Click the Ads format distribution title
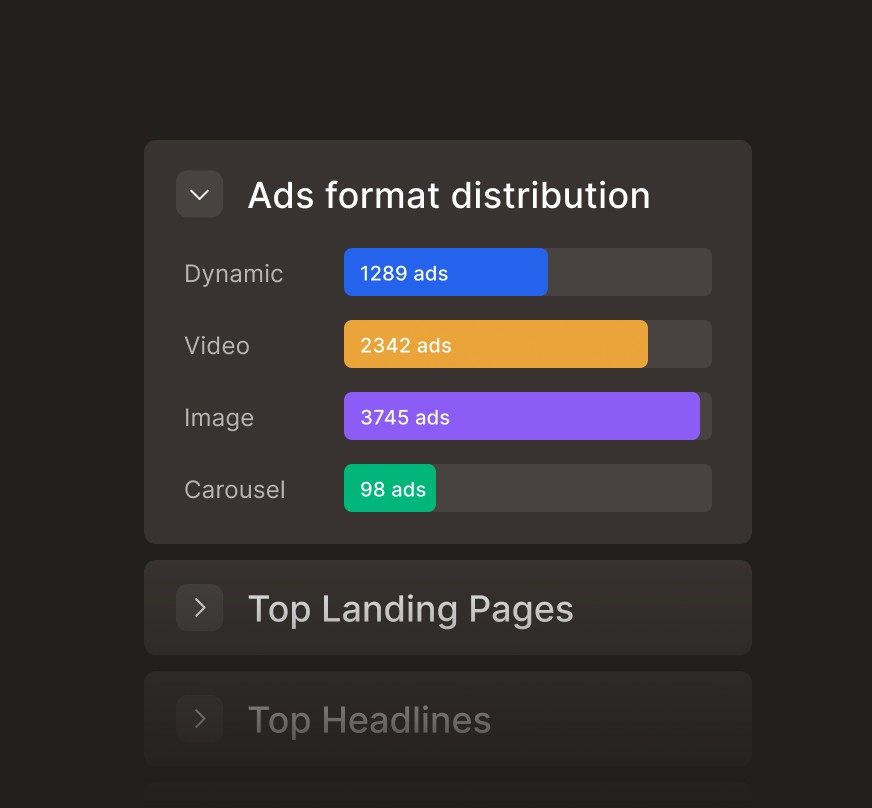This screenshot has height=808, width=872. 449,195
